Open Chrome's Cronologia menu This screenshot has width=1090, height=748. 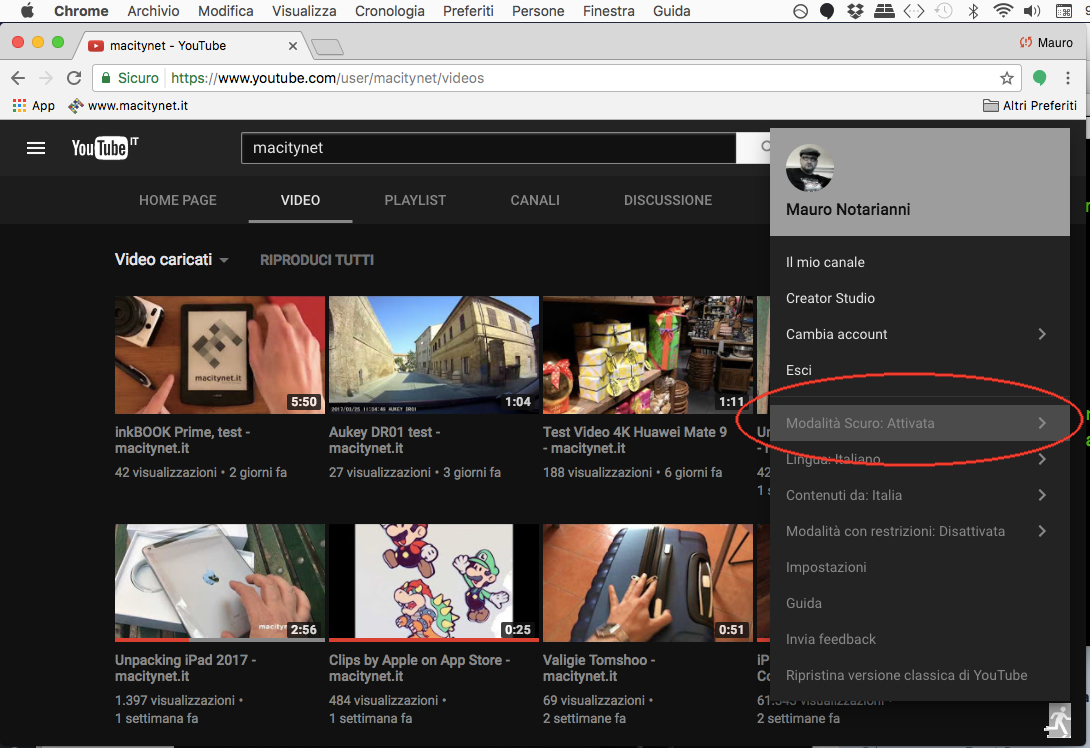(x=389, y=11)
